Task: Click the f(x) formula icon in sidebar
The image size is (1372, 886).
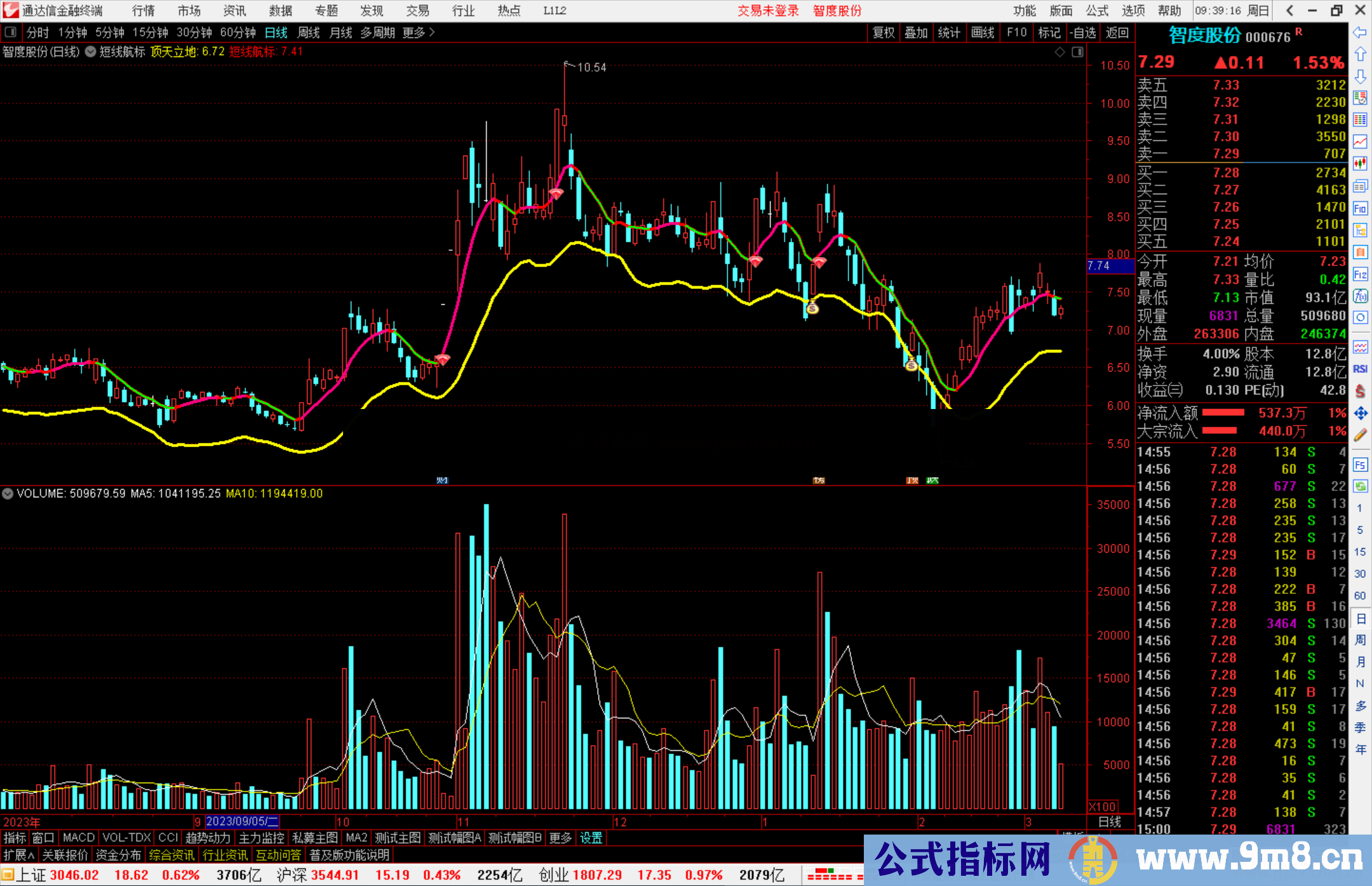Action: click(x=1360, y=296)
